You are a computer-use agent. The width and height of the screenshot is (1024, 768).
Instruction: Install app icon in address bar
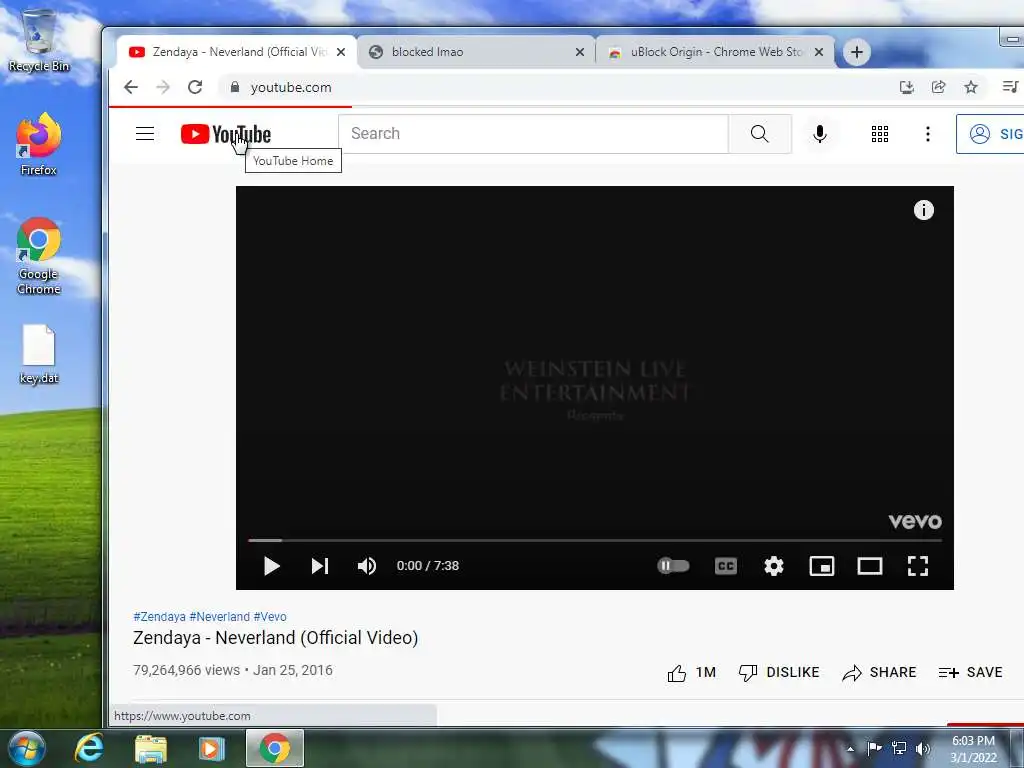click(906, 87)
